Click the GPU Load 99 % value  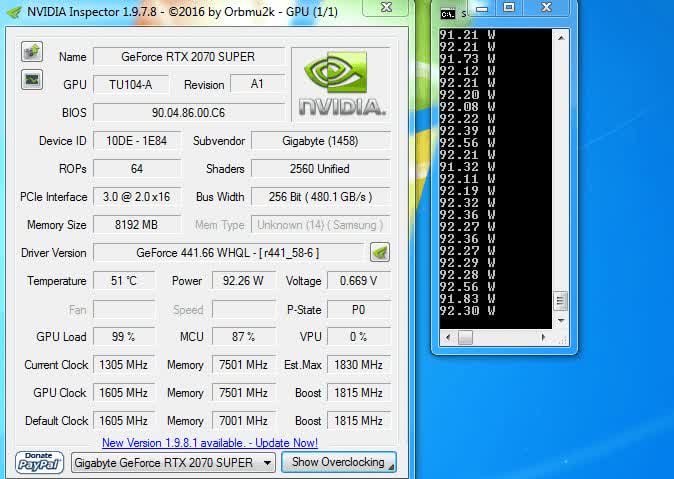pyautogui.click(x=124, y=337)
